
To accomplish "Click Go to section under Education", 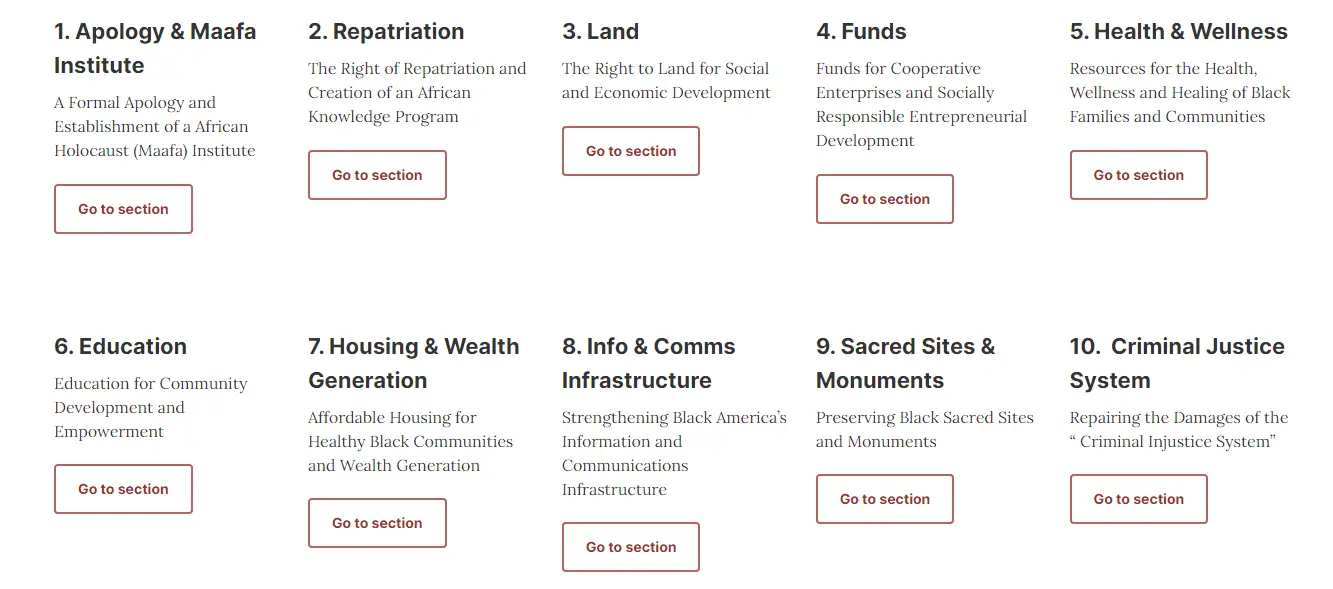I will coord(123,489).
